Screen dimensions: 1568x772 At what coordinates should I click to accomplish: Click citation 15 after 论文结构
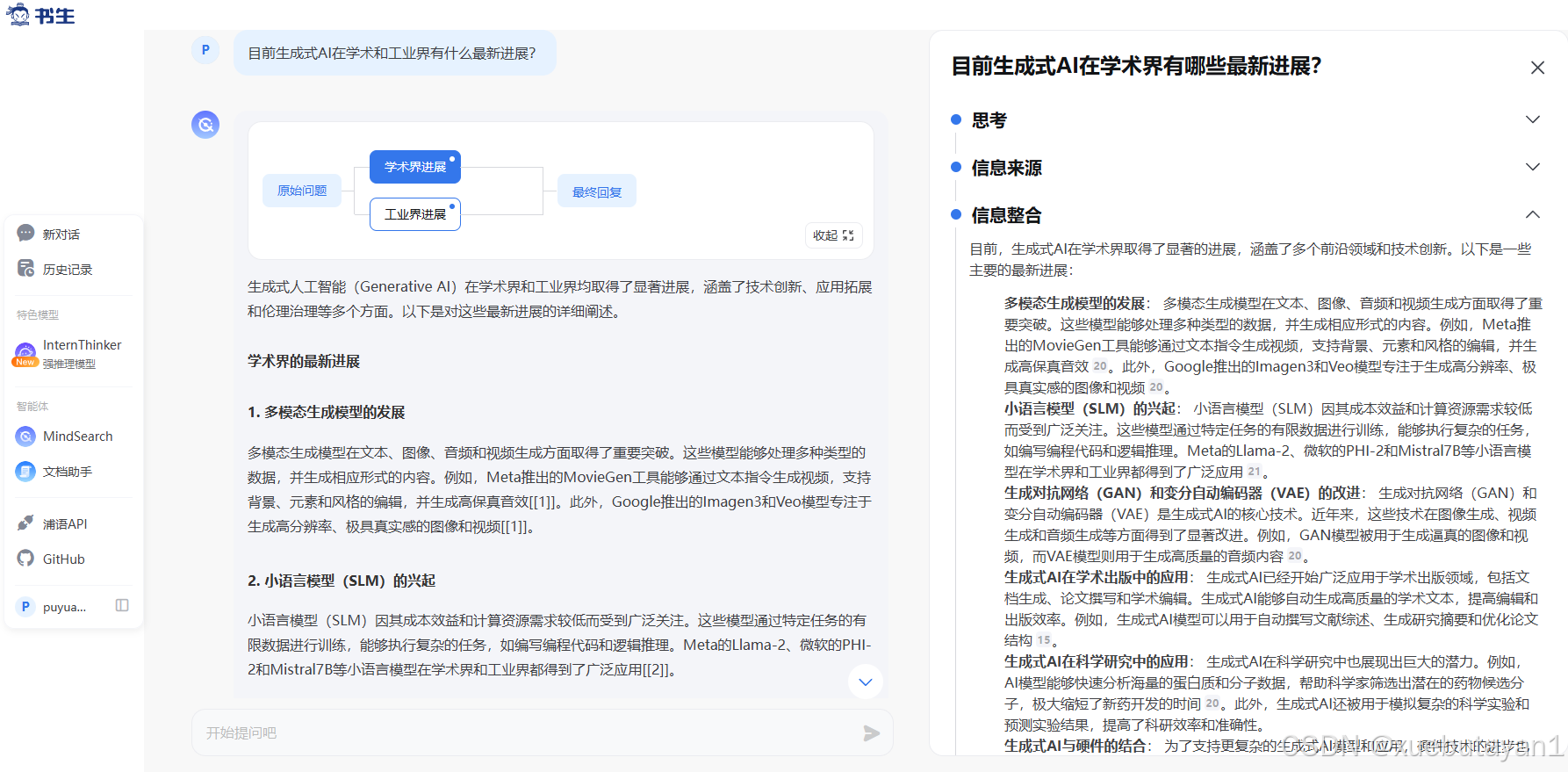1044,640
